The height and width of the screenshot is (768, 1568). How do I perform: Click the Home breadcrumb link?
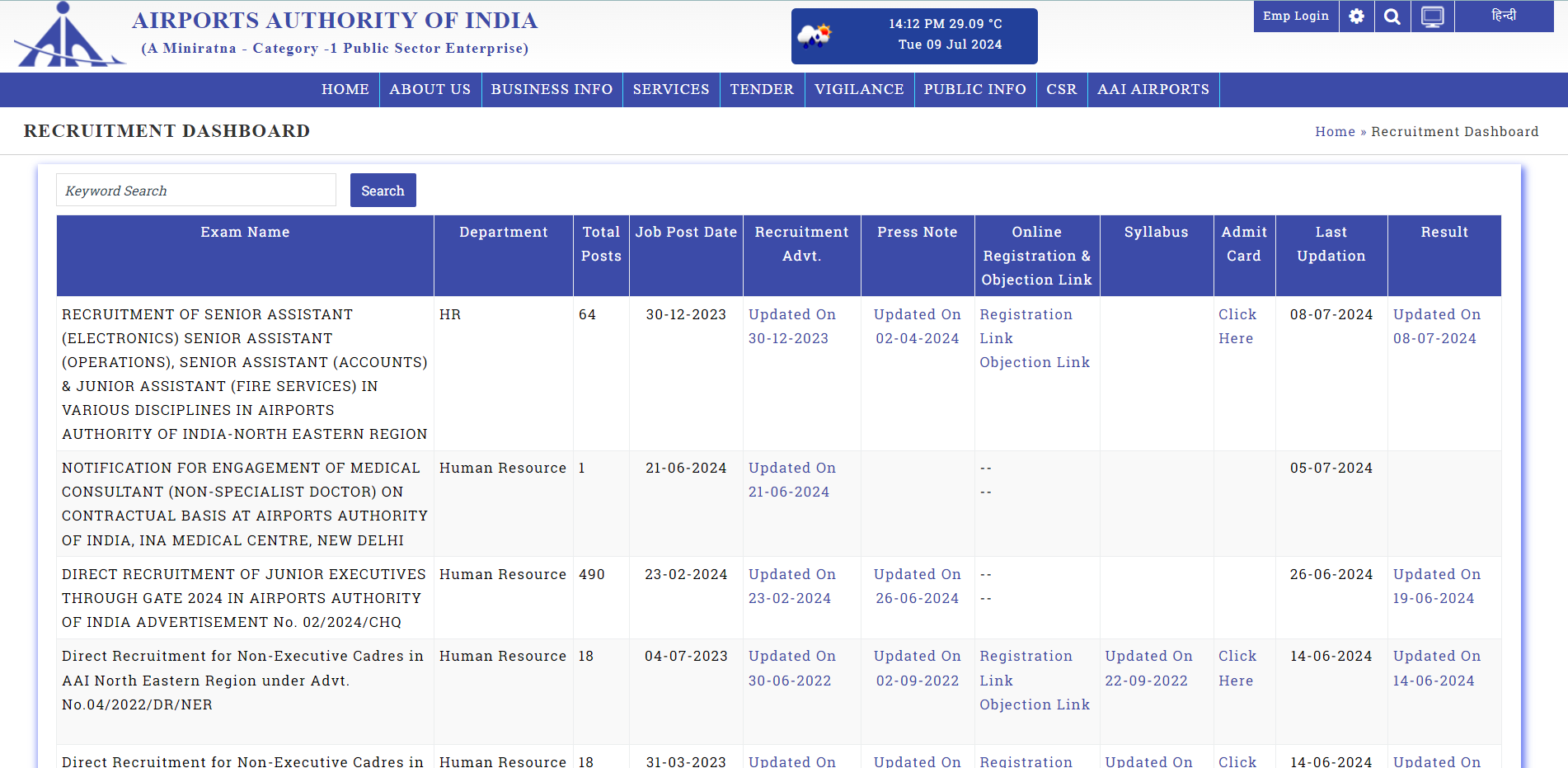tap(1335, 132)
